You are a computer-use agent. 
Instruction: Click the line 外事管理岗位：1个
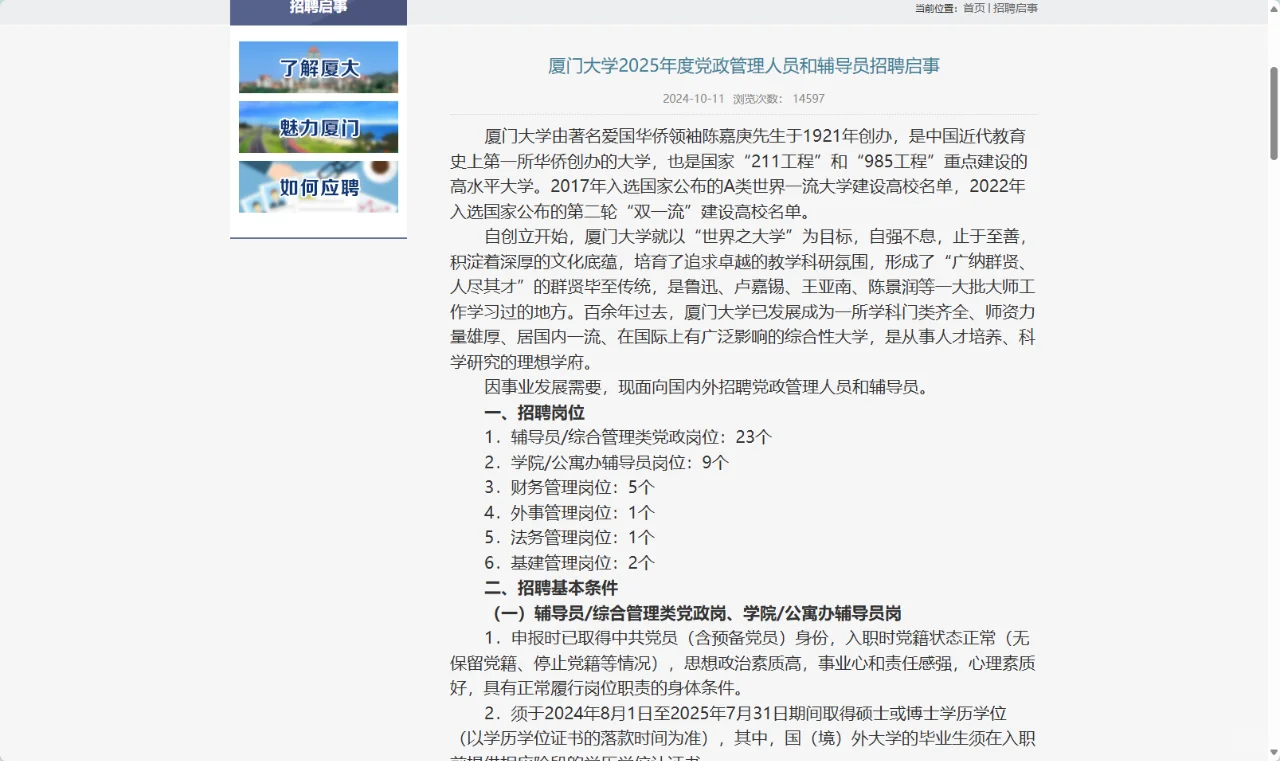(x=569, y=513)
